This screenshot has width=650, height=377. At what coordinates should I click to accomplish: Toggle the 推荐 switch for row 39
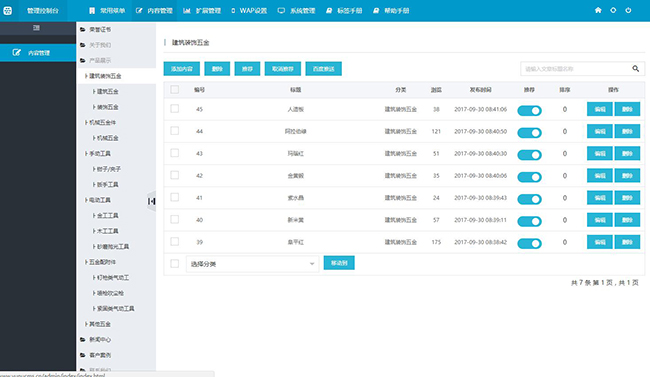(x=529, y=243)
